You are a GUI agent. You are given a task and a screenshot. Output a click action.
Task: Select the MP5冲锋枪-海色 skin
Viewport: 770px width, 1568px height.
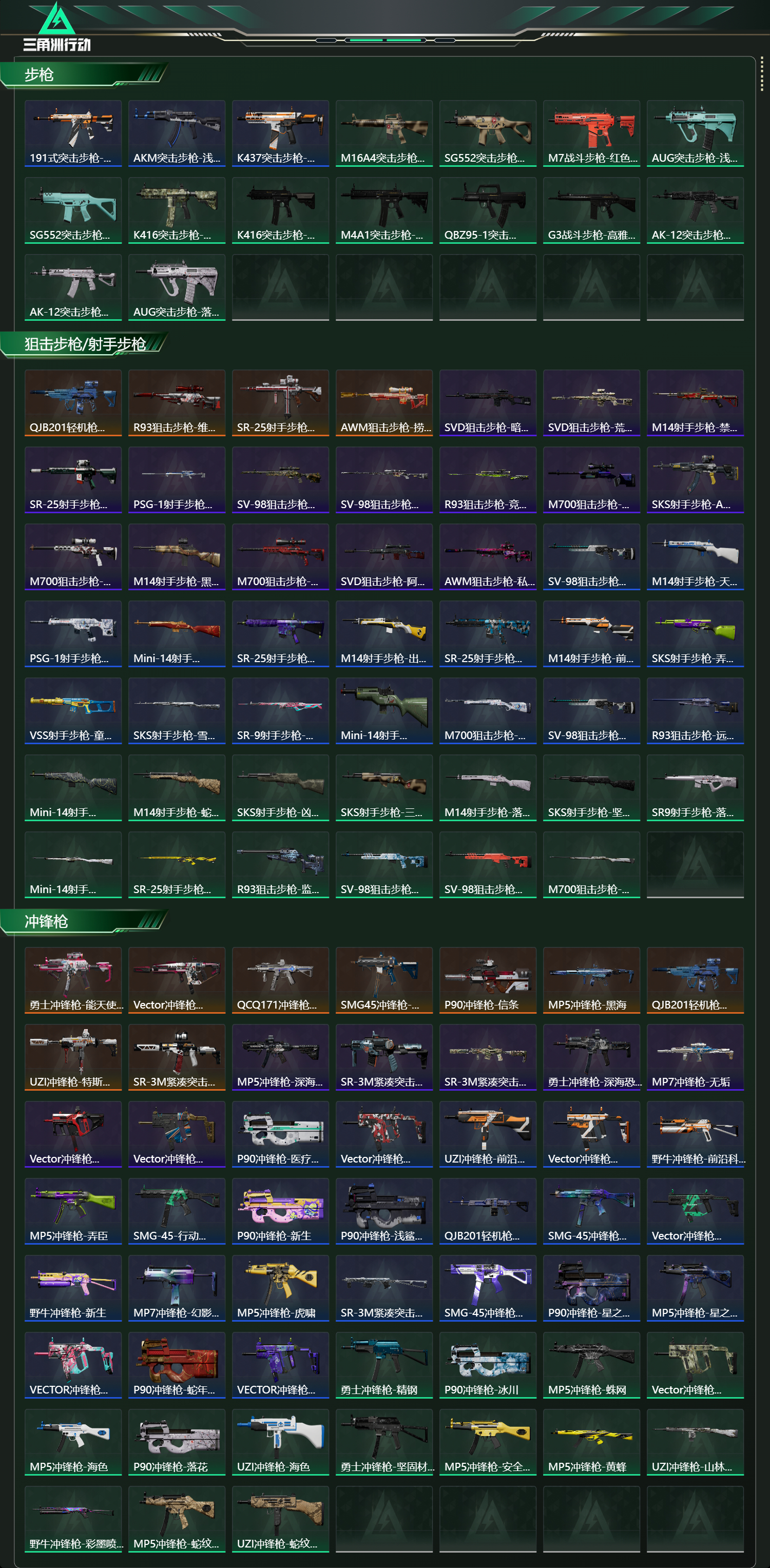click(73, 1442)
